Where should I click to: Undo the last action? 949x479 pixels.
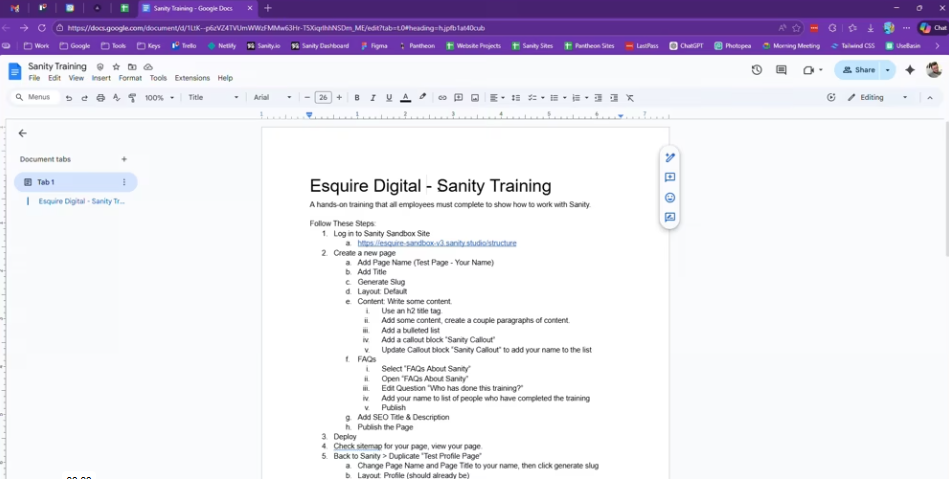point(69,97)
